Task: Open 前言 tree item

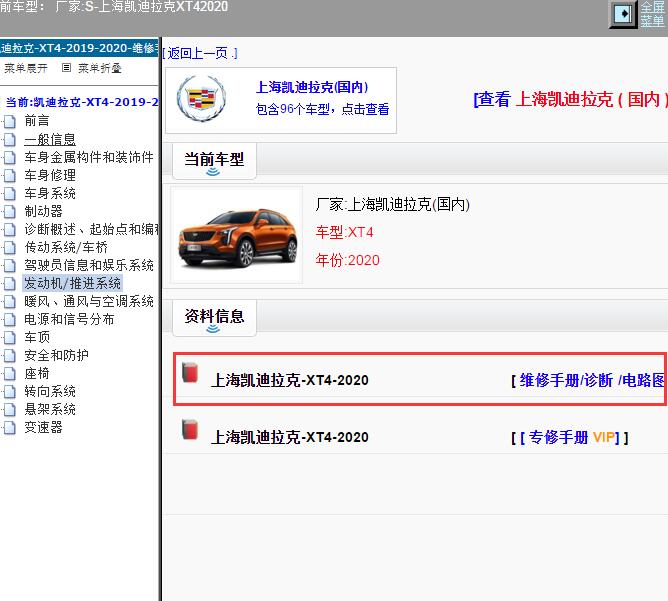Action: coord(37,121)
